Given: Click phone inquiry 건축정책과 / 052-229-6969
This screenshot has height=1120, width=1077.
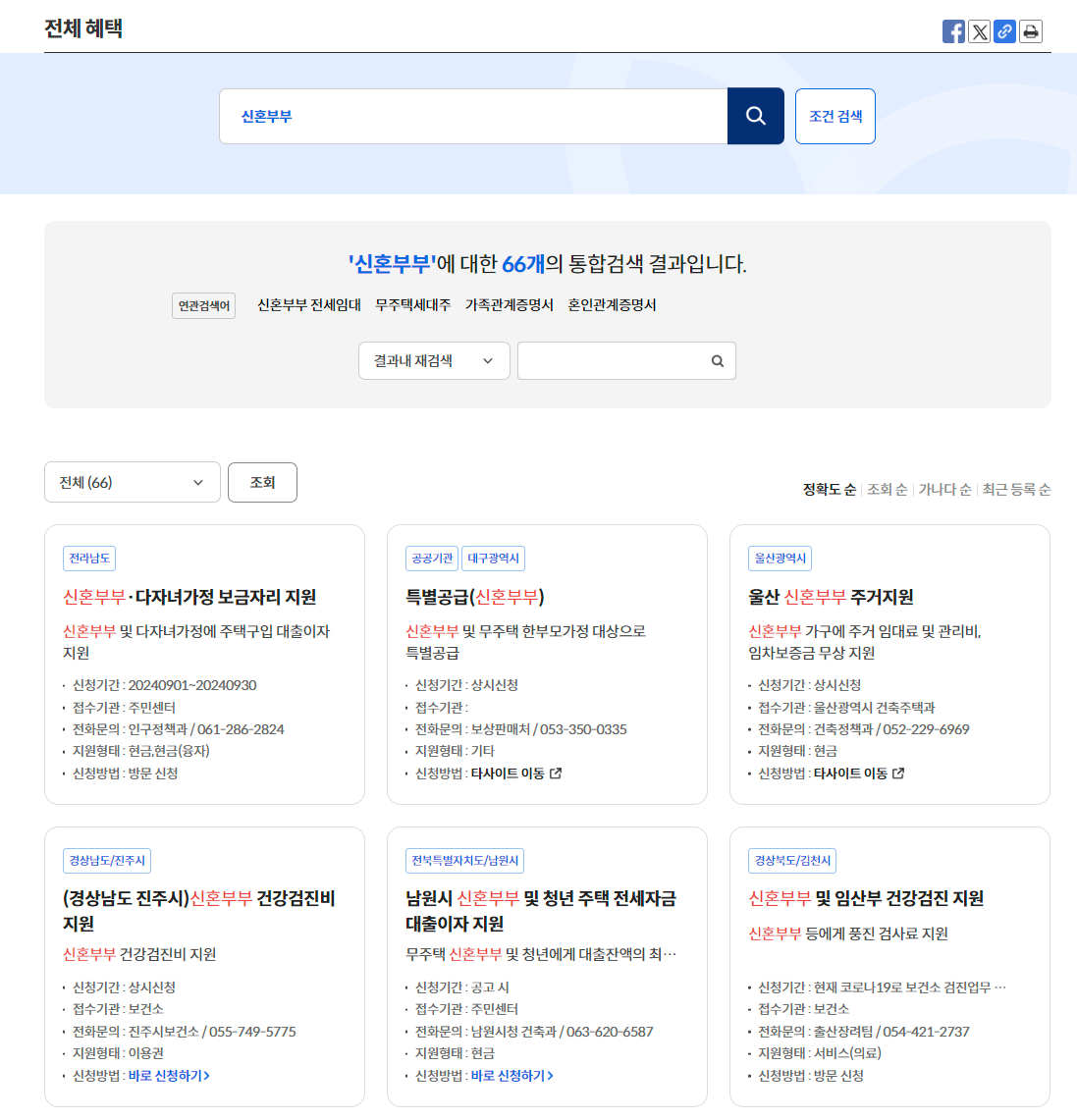Looking at the screenshot, I should pyautogui.click(x=891, y=729).
